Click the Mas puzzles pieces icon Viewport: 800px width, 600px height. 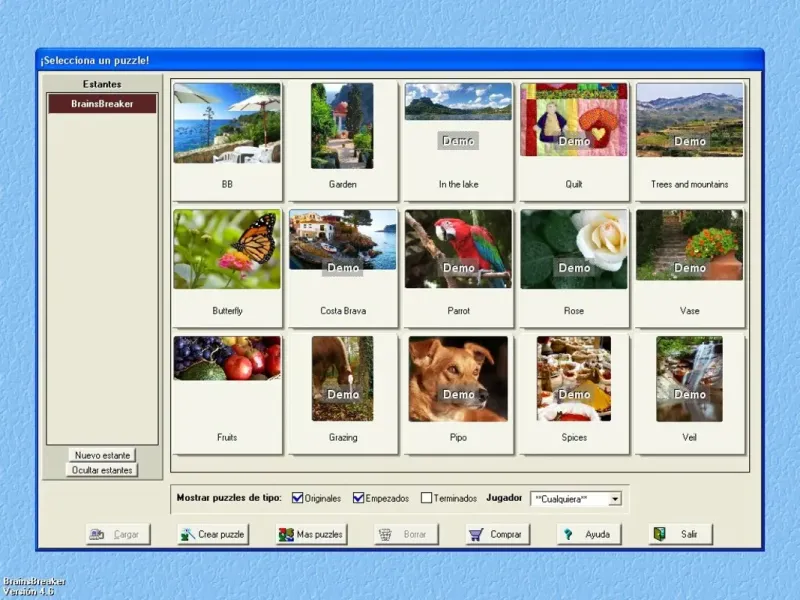pyautogui.click(x=286, y=534)
